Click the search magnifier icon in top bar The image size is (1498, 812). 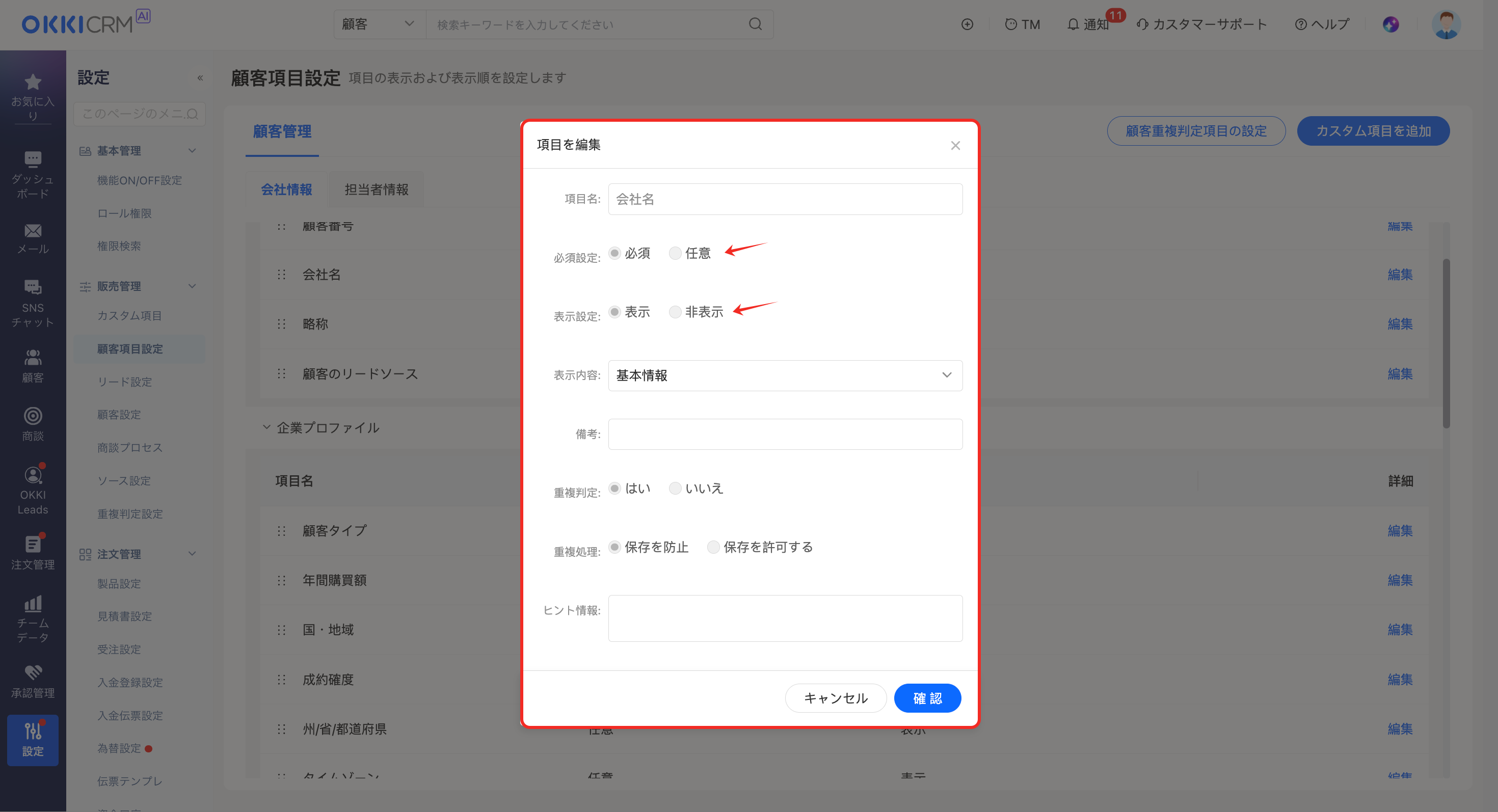[x=755, y=24]
